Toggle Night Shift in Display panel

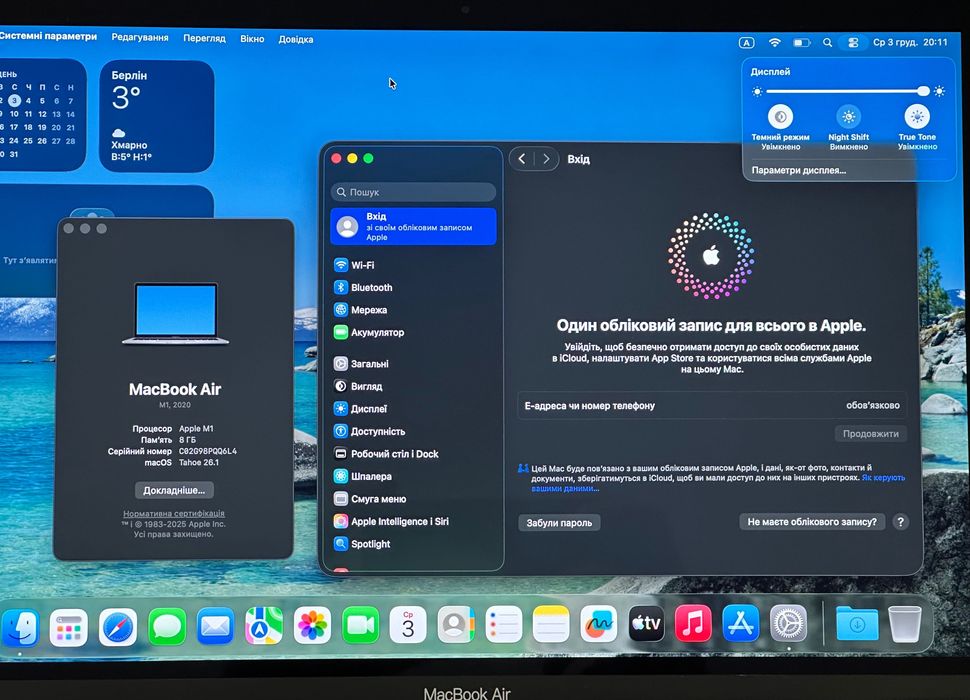pos(849,117)
